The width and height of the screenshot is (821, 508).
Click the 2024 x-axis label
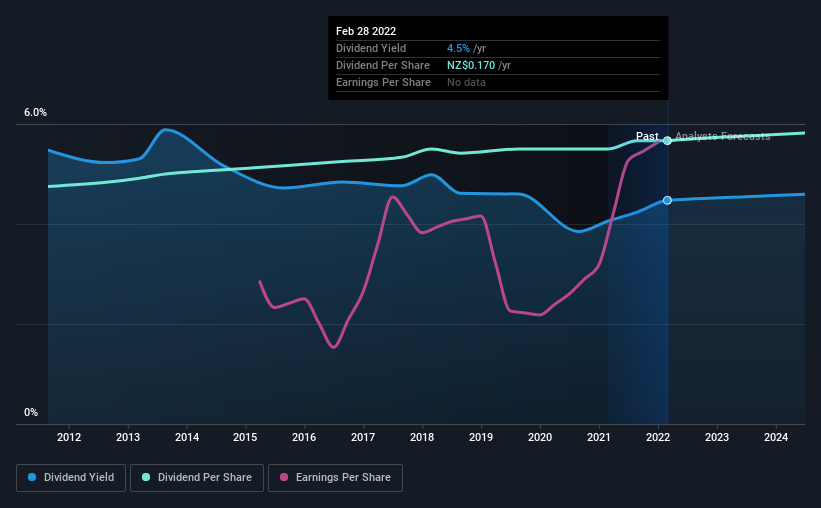coord(776,437)
